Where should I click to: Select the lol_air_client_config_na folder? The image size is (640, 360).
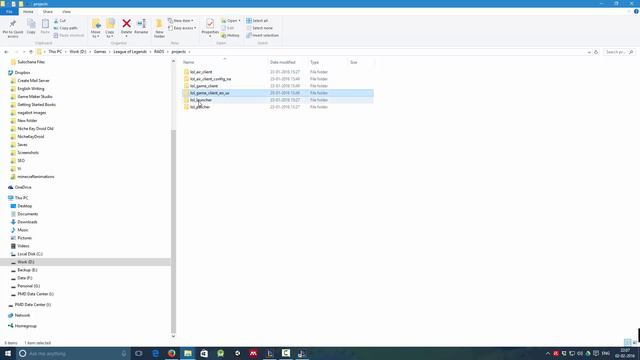coord(210,79)
